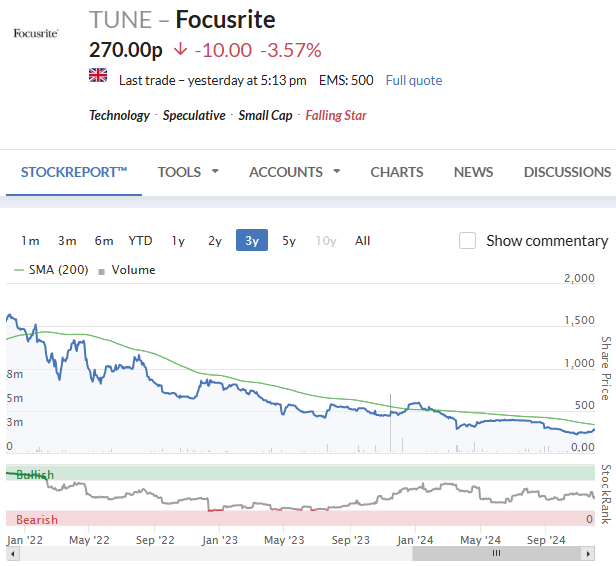
Task: Click the chart scrollbar left arrow
Action: tap(13, 554)
